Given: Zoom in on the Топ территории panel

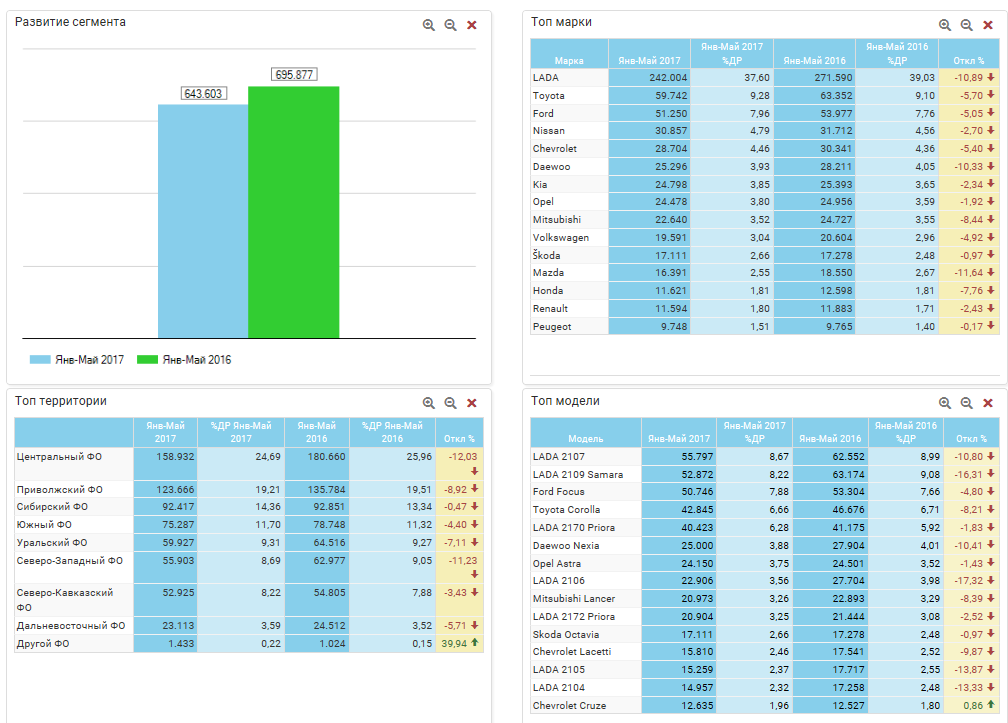Looking at the screenshot, I should tap(429, 403).
